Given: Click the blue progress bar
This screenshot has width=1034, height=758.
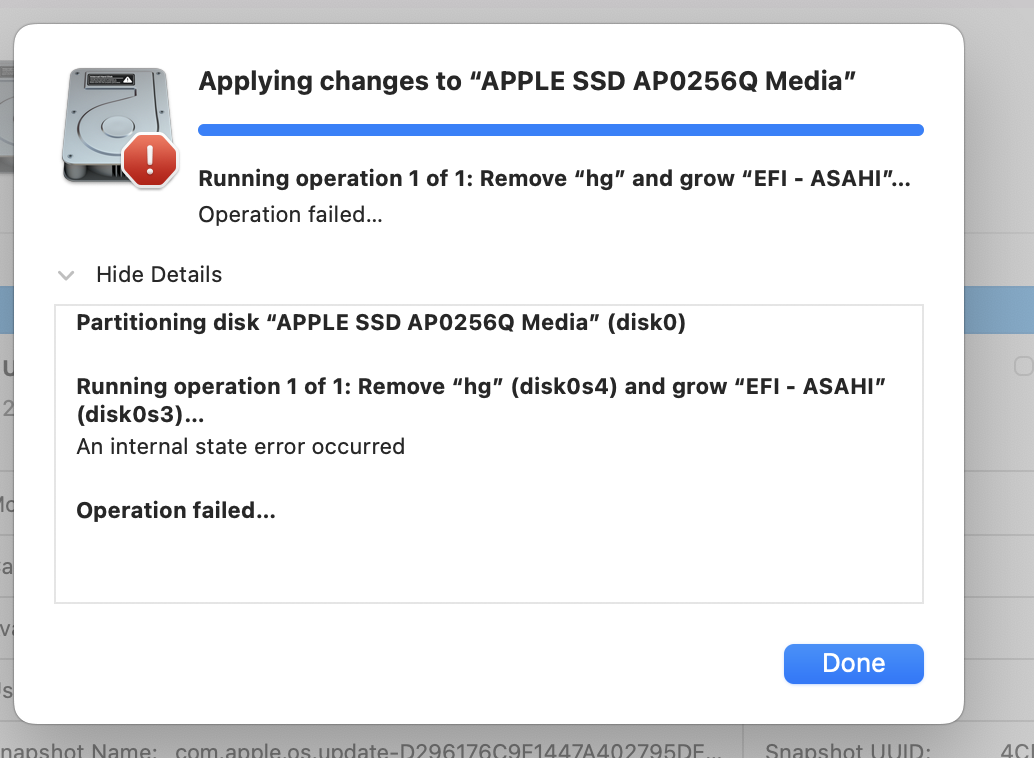Looking at the screenshot, I should [x=560, y=129].
